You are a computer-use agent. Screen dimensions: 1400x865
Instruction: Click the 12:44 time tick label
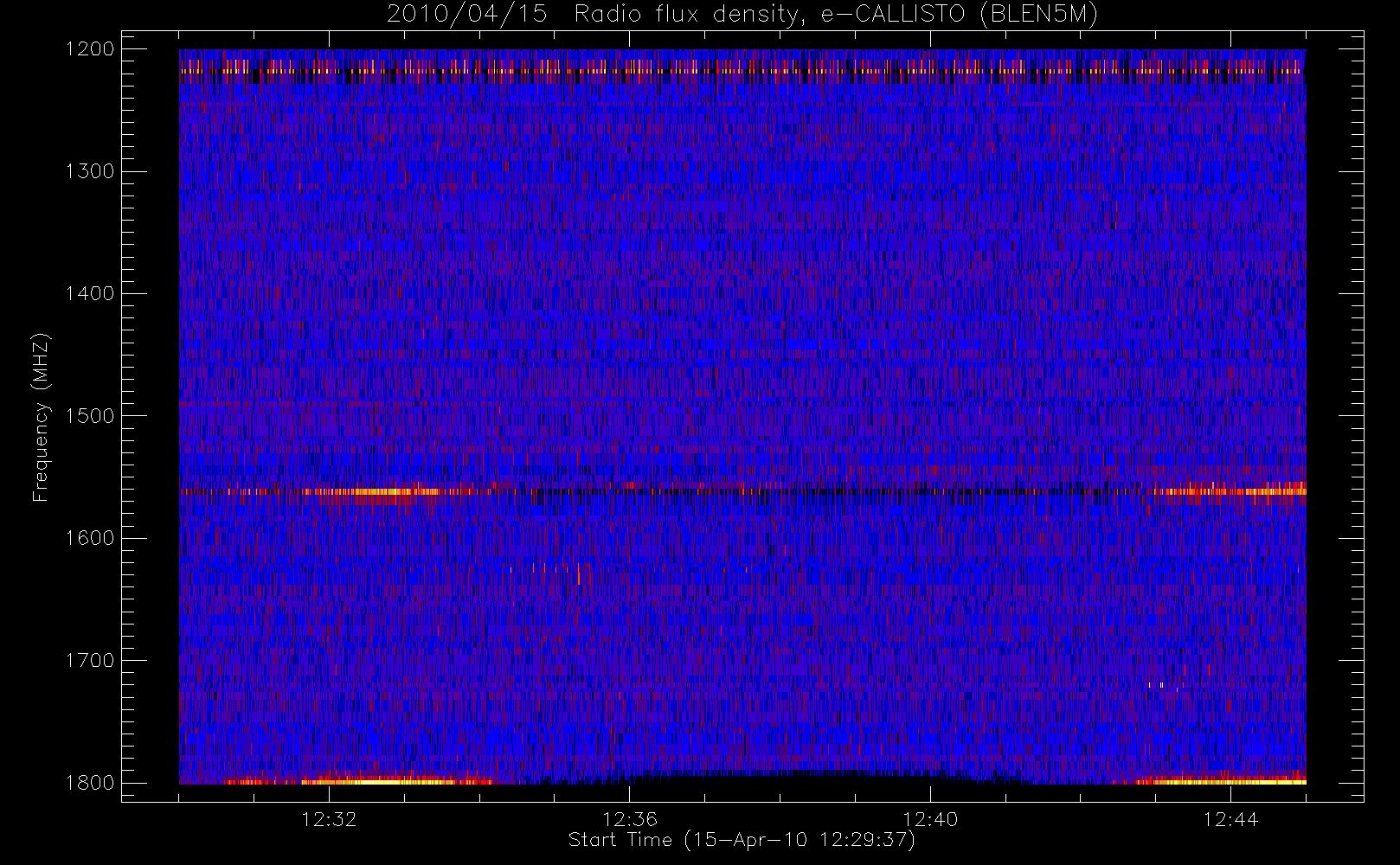coord(1230,819)
